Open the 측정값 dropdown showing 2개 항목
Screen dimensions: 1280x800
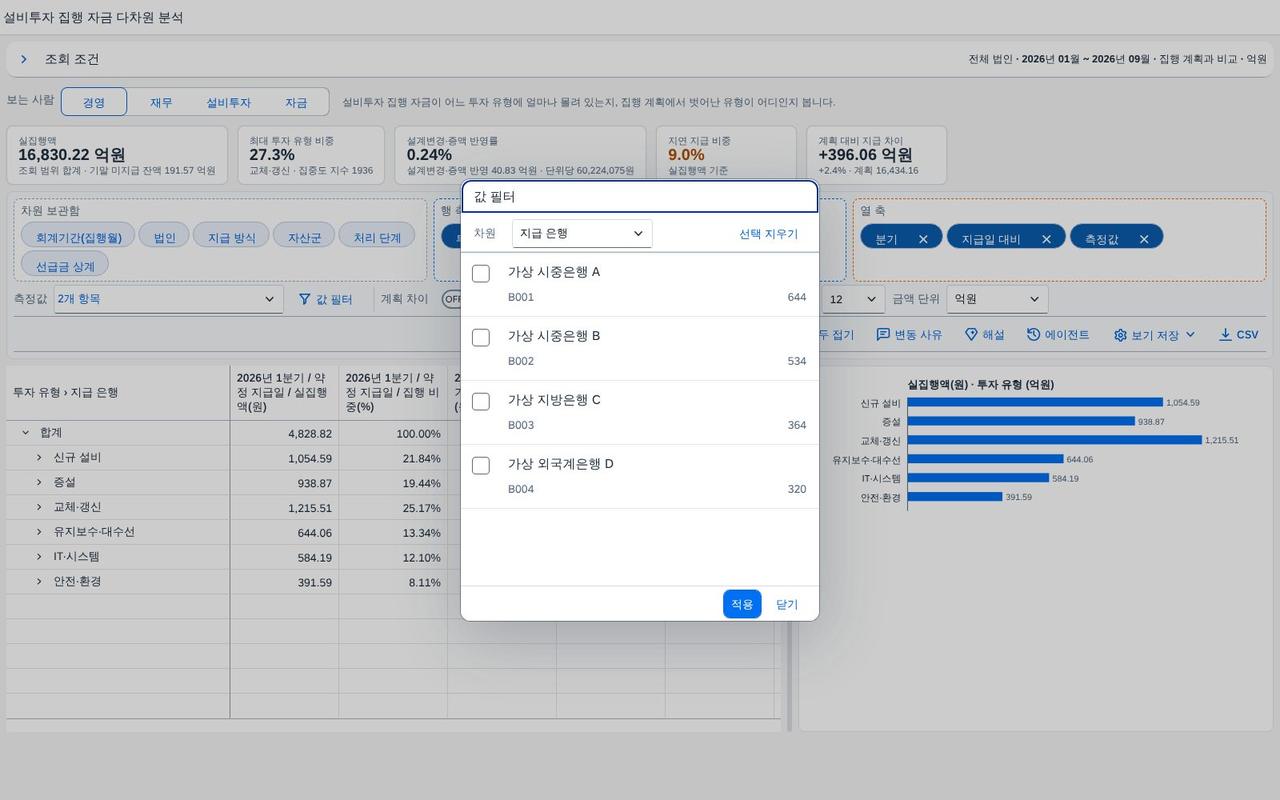(167, 299)
